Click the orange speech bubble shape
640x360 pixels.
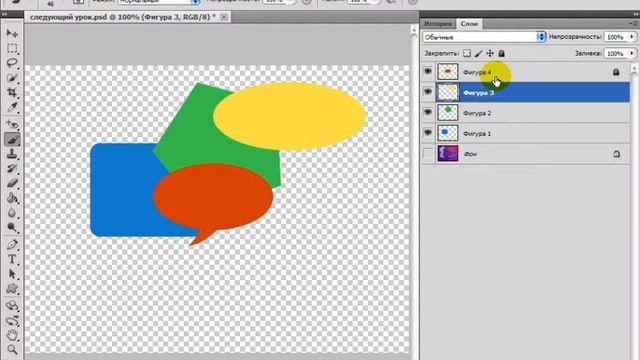213,198
